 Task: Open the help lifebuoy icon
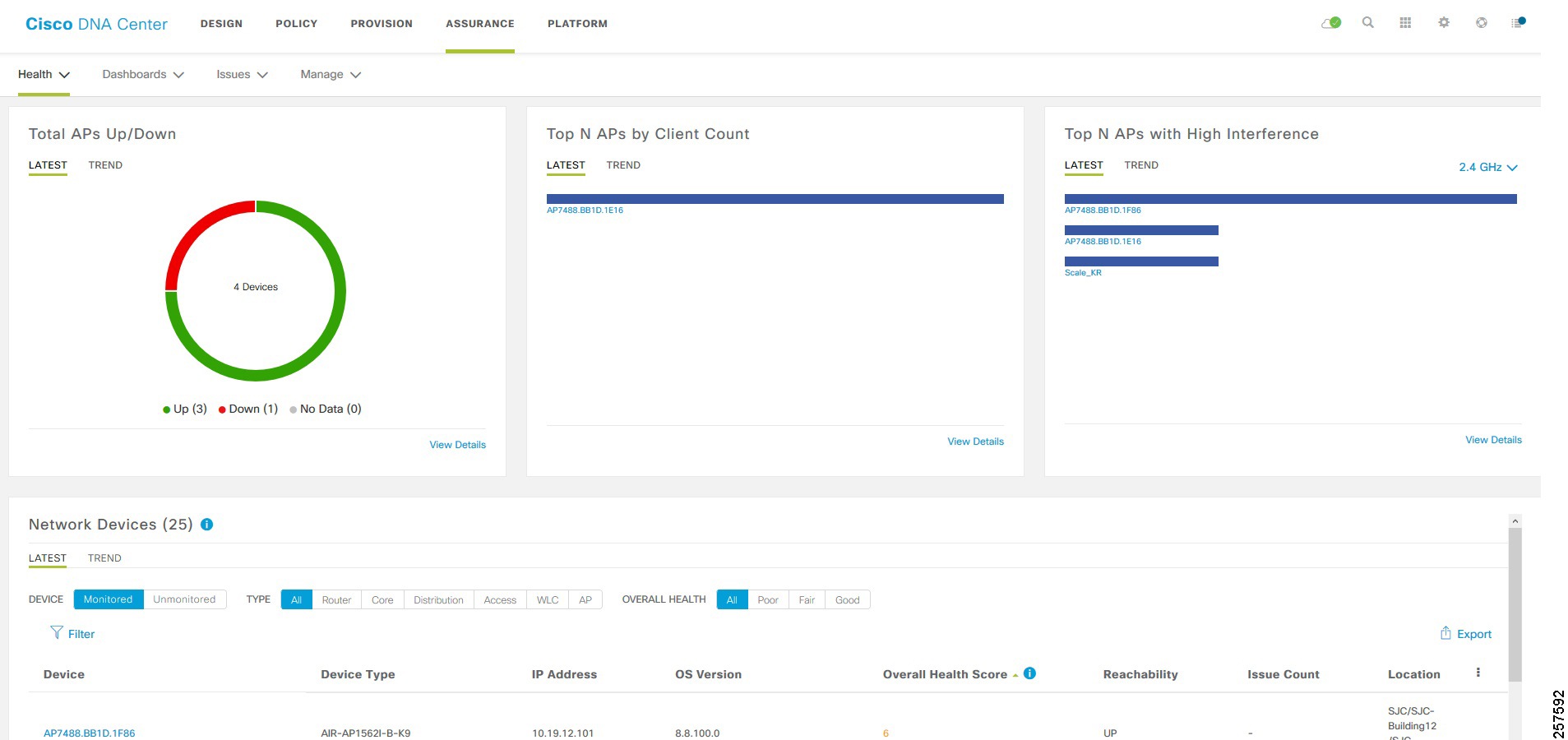[1481, 23]
